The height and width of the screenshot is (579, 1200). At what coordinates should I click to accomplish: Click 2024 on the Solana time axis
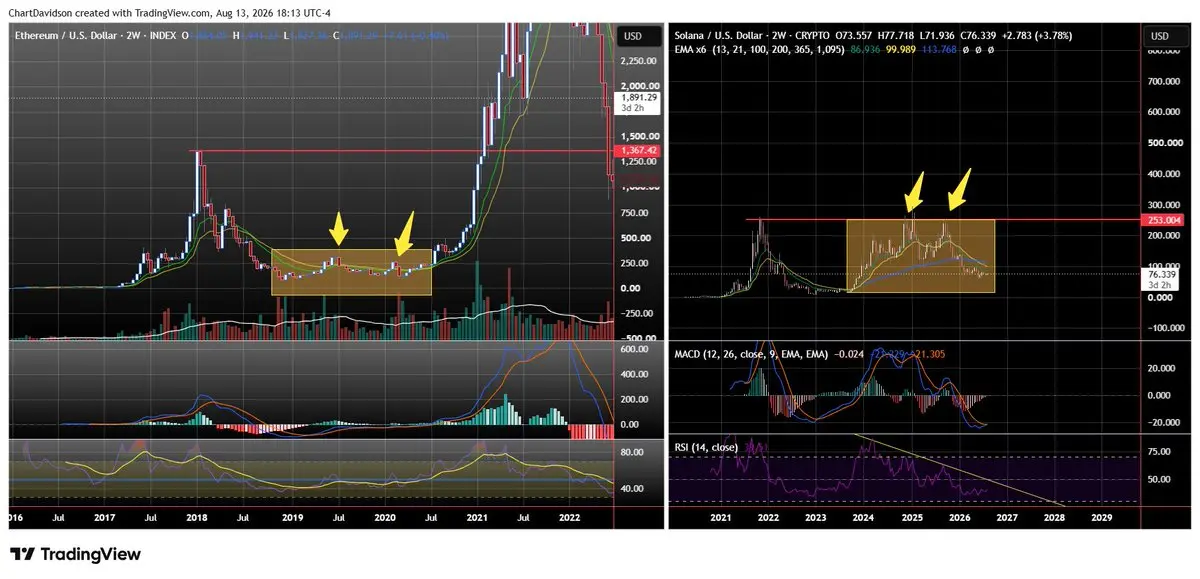click(x=864, y=518)
